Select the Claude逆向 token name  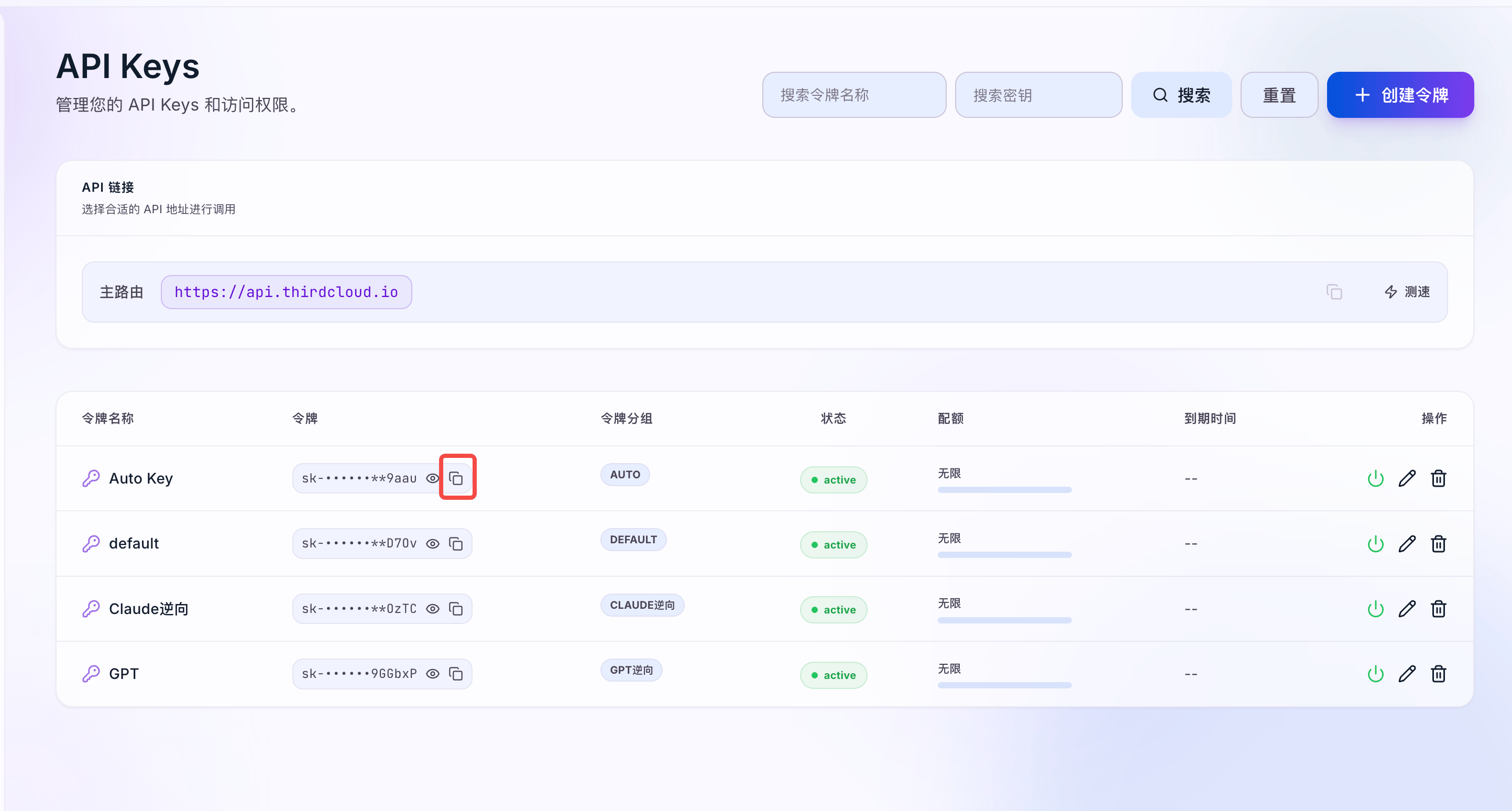coord(148,609)
